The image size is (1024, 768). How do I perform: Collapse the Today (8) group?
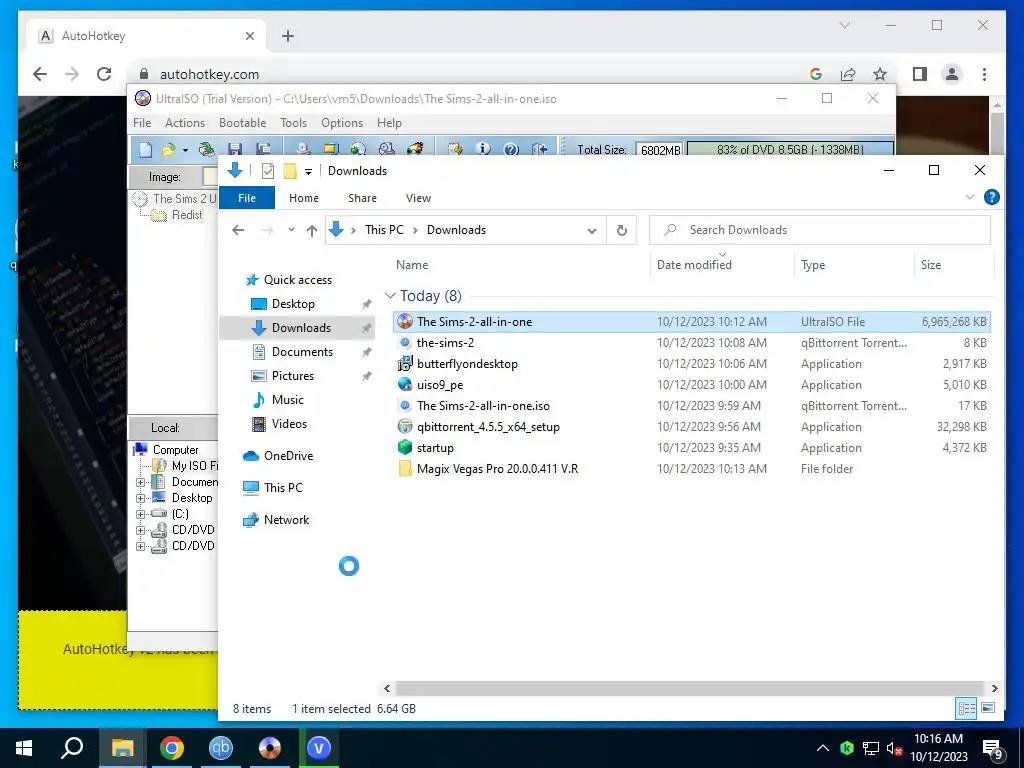tap(391, 296)
